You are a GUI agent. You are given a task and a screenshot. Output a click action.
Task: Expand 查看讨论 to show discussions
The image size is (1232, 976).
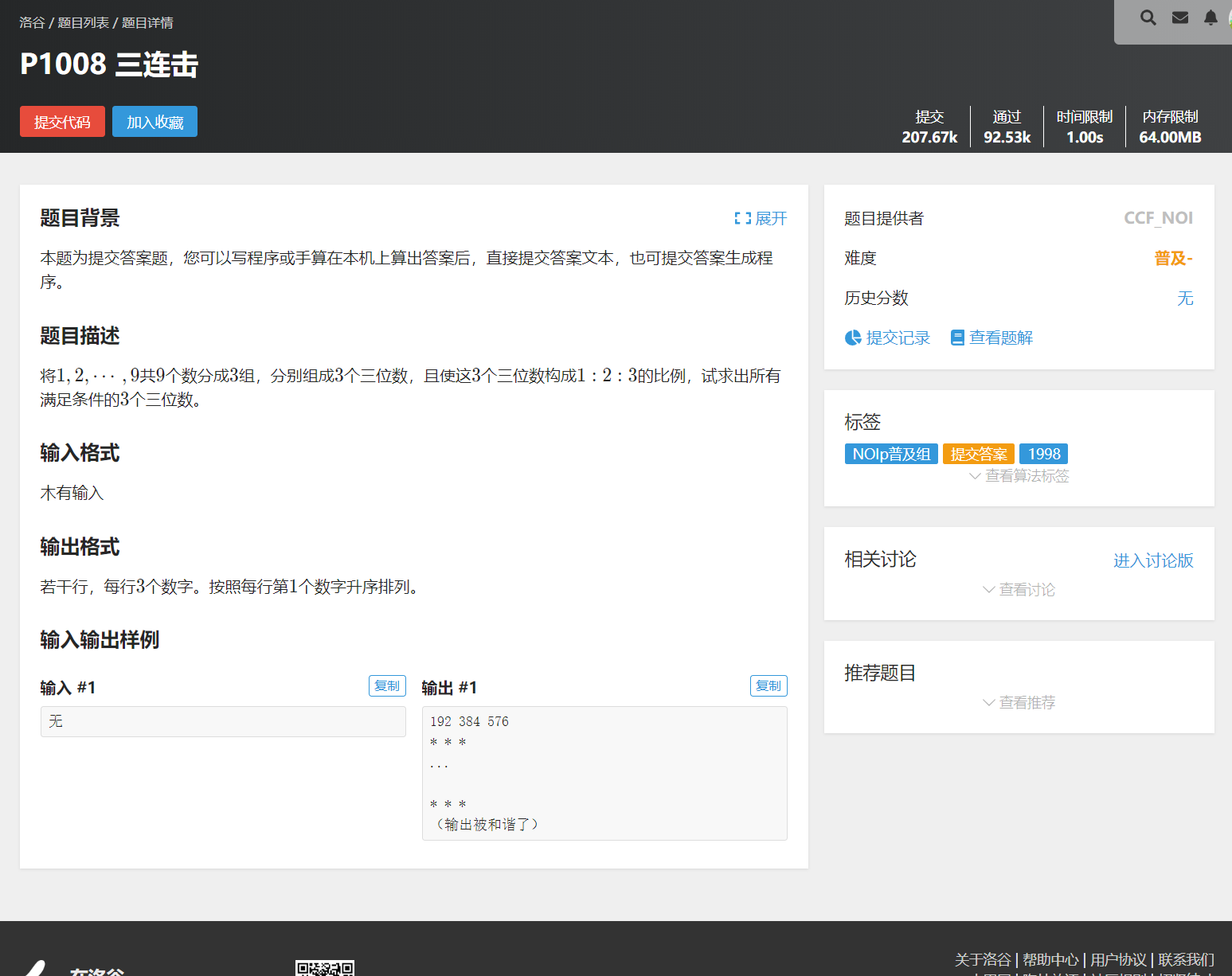pos(1019,589)
